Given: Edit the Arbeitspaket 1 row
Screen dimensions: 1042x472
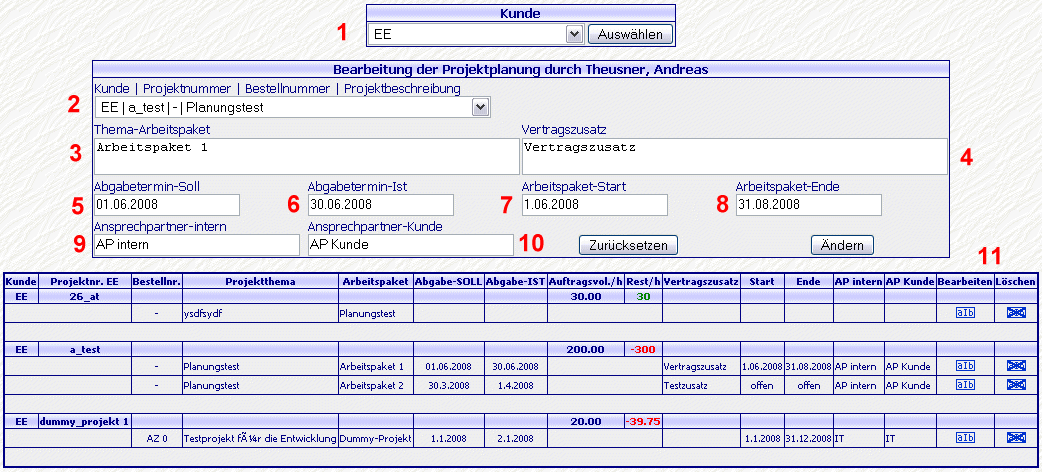Looking at the screenshot, I should pos(965,366).
